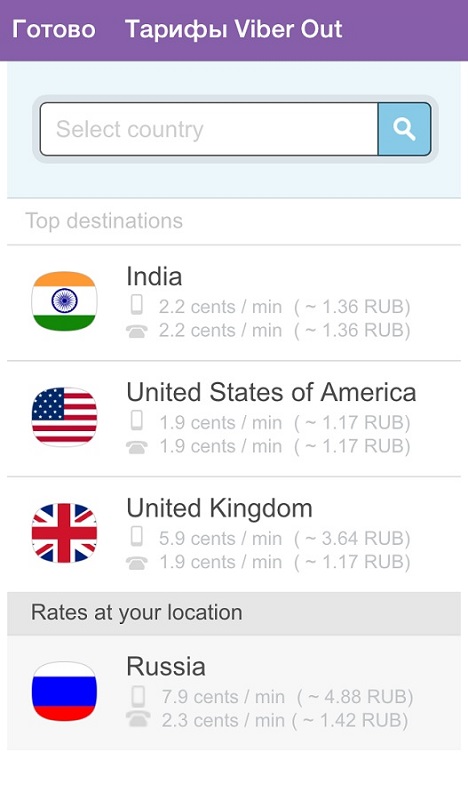Tap the India flag icon
This screenshot has height=800, width=468.
tap(64, 301)
